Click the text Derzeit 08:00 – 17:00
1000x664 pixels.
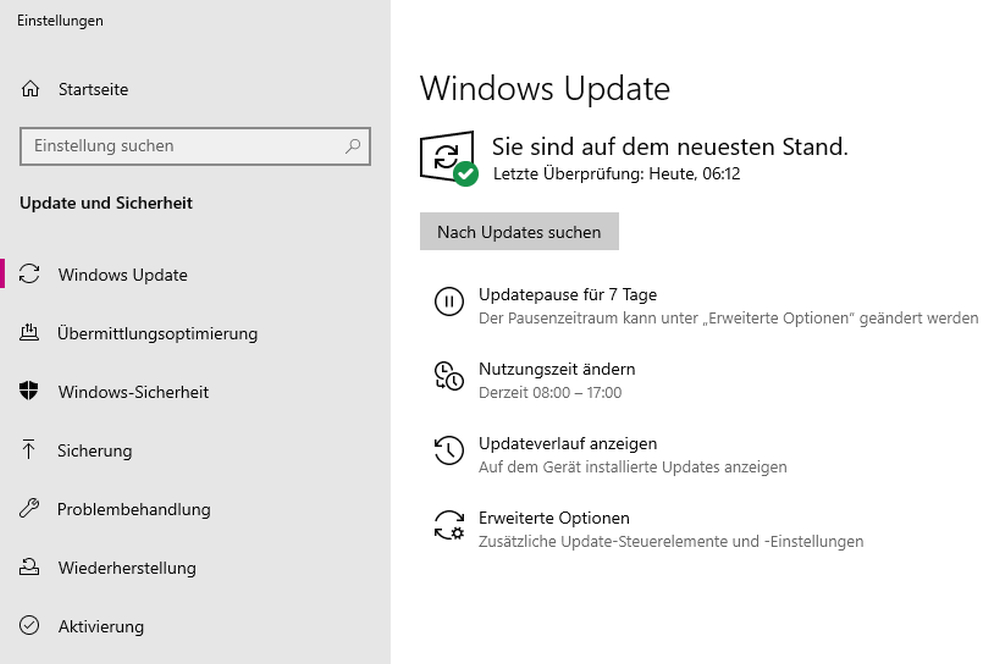pos(550,392)
